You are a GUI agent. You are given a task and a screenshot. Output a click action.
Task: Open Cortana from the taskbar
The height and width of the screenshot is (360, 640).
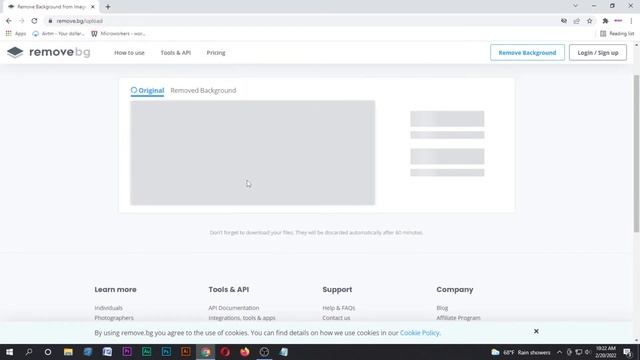[48, 352]
